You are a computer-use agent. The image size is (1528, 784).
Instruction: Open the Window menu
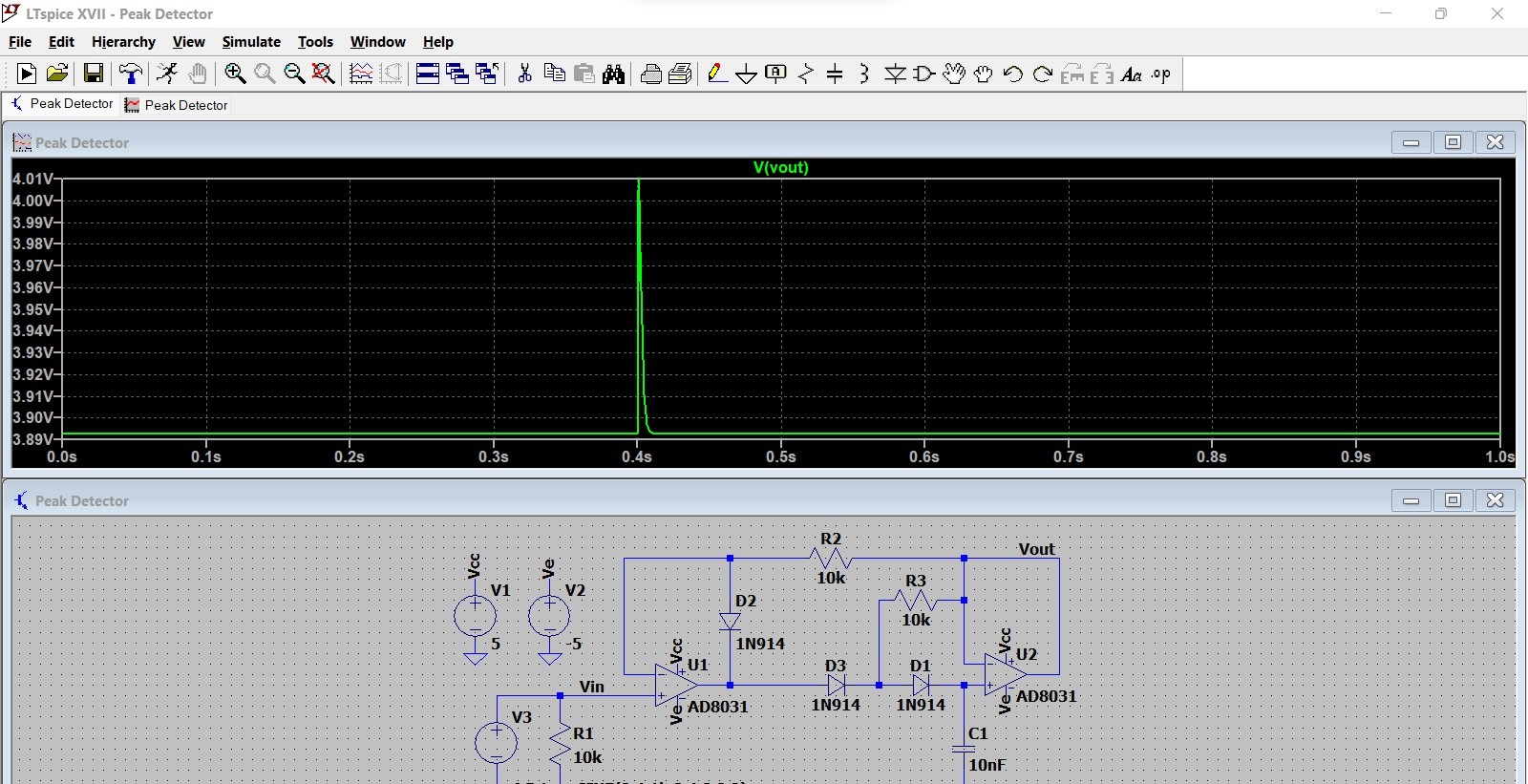(x=377, y=42)
